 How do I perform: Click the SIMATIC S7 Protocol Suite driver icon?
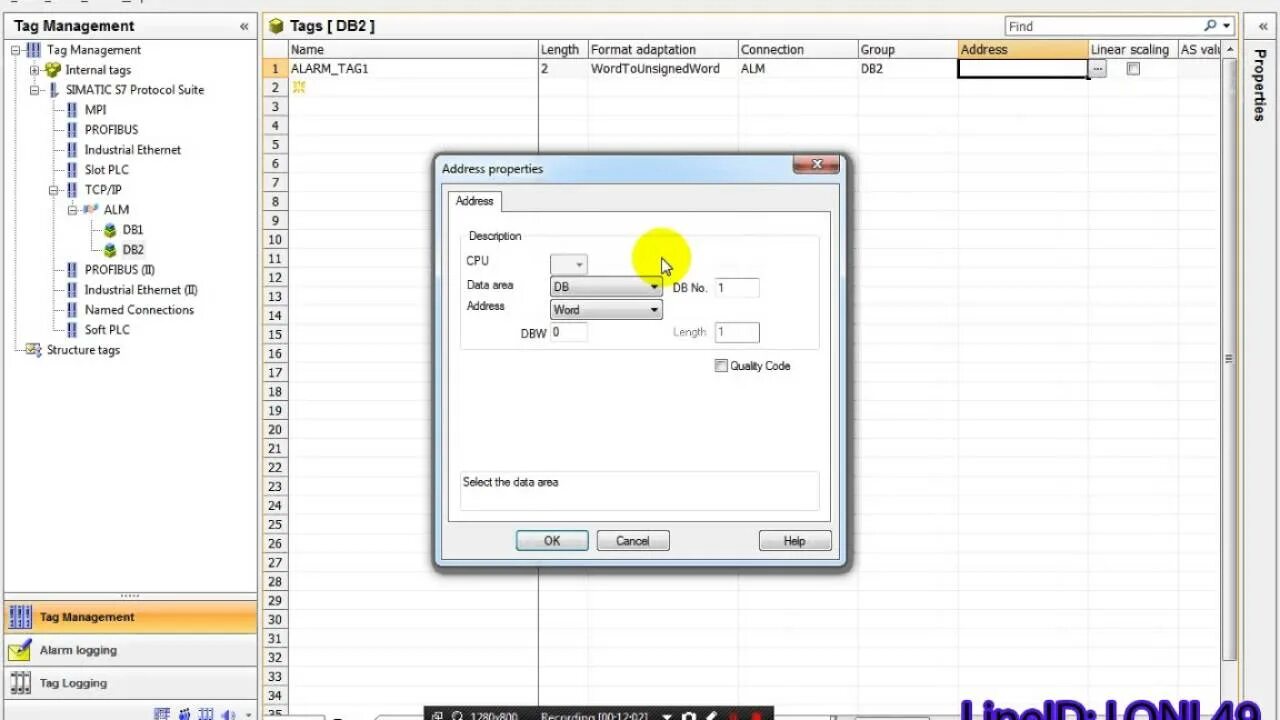tap(55, 90)
